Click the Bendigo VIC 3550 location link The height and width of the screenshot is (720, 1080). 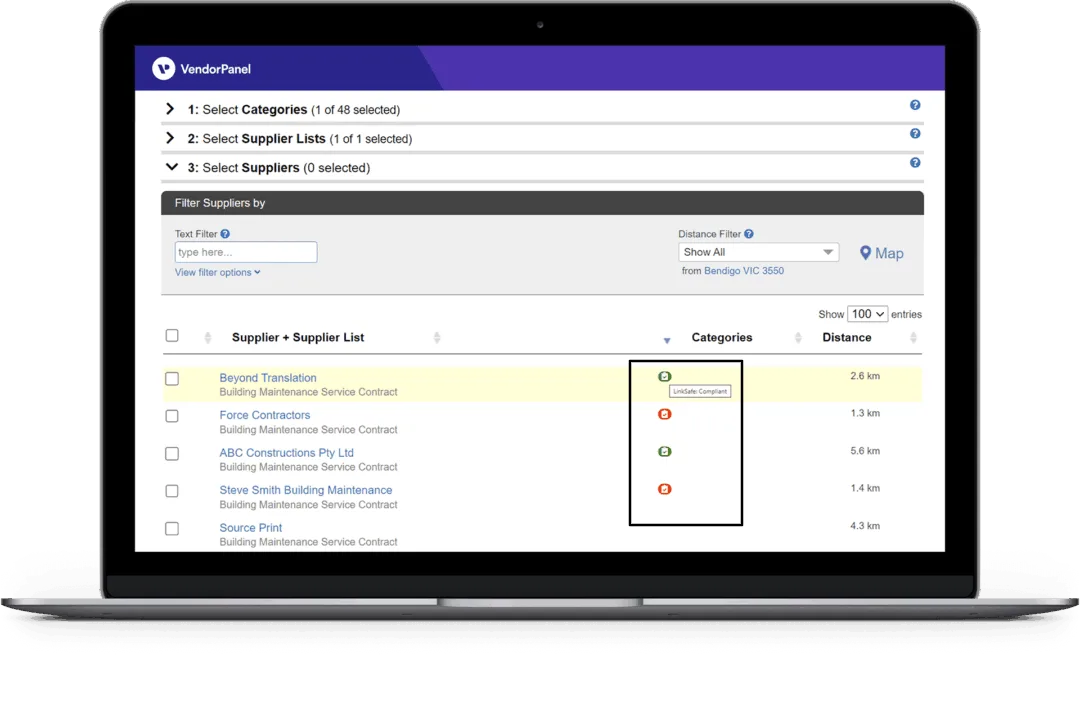coord(744,271)
